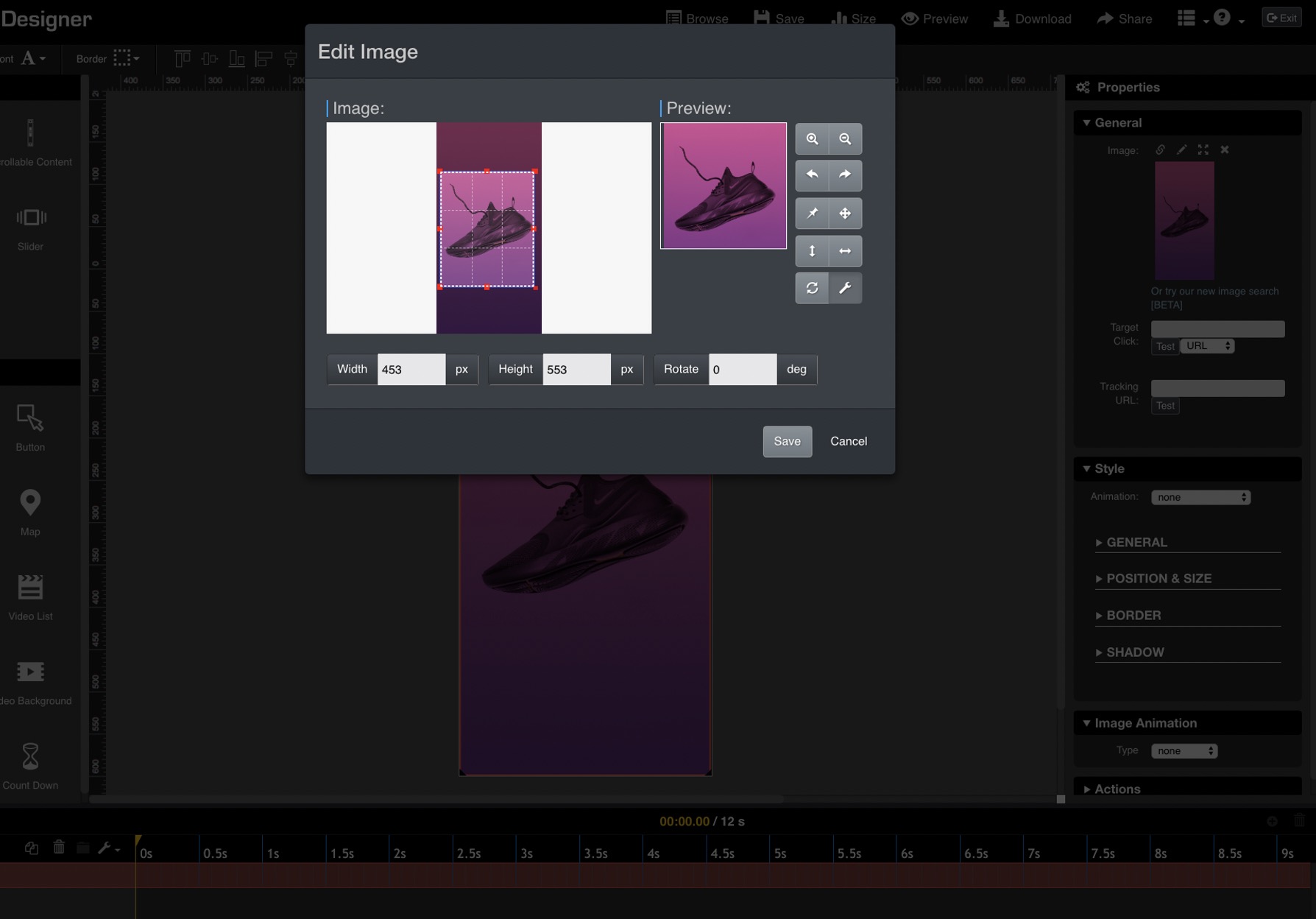Flip image horizontally with left-right arrow

(x=845, y=251)
